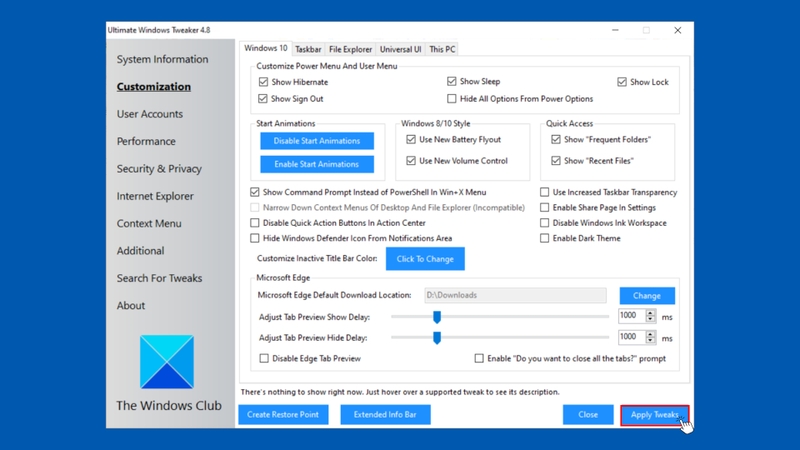The height and width of the screenshot is (450, 800).
Task: Uncheck Show "Recent Files"
Action: 556,161
